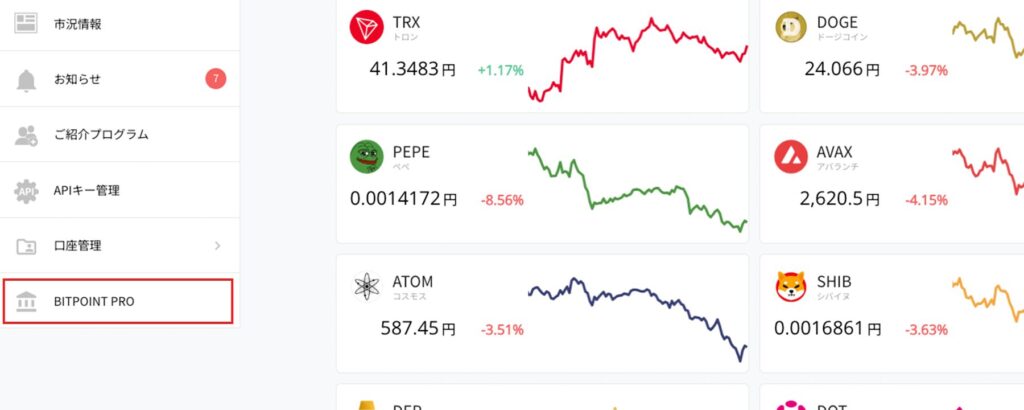Screen dimensions: 1024x410
Task: Click the SHIB Shiba Inu coin icon
Action: click(x=791, y=287)
